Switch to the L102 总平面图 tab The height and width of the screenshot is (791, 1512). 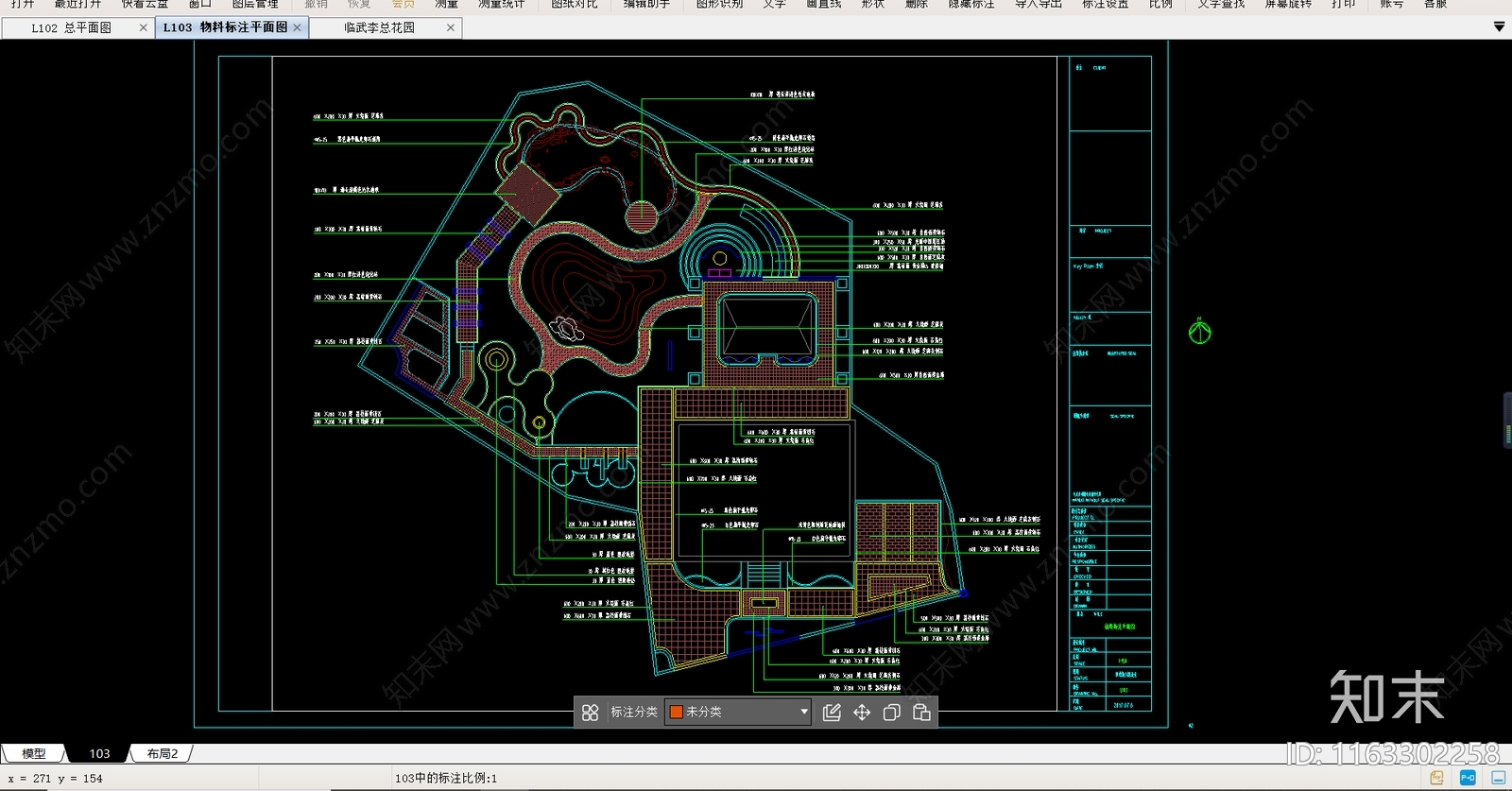point(72,27)
